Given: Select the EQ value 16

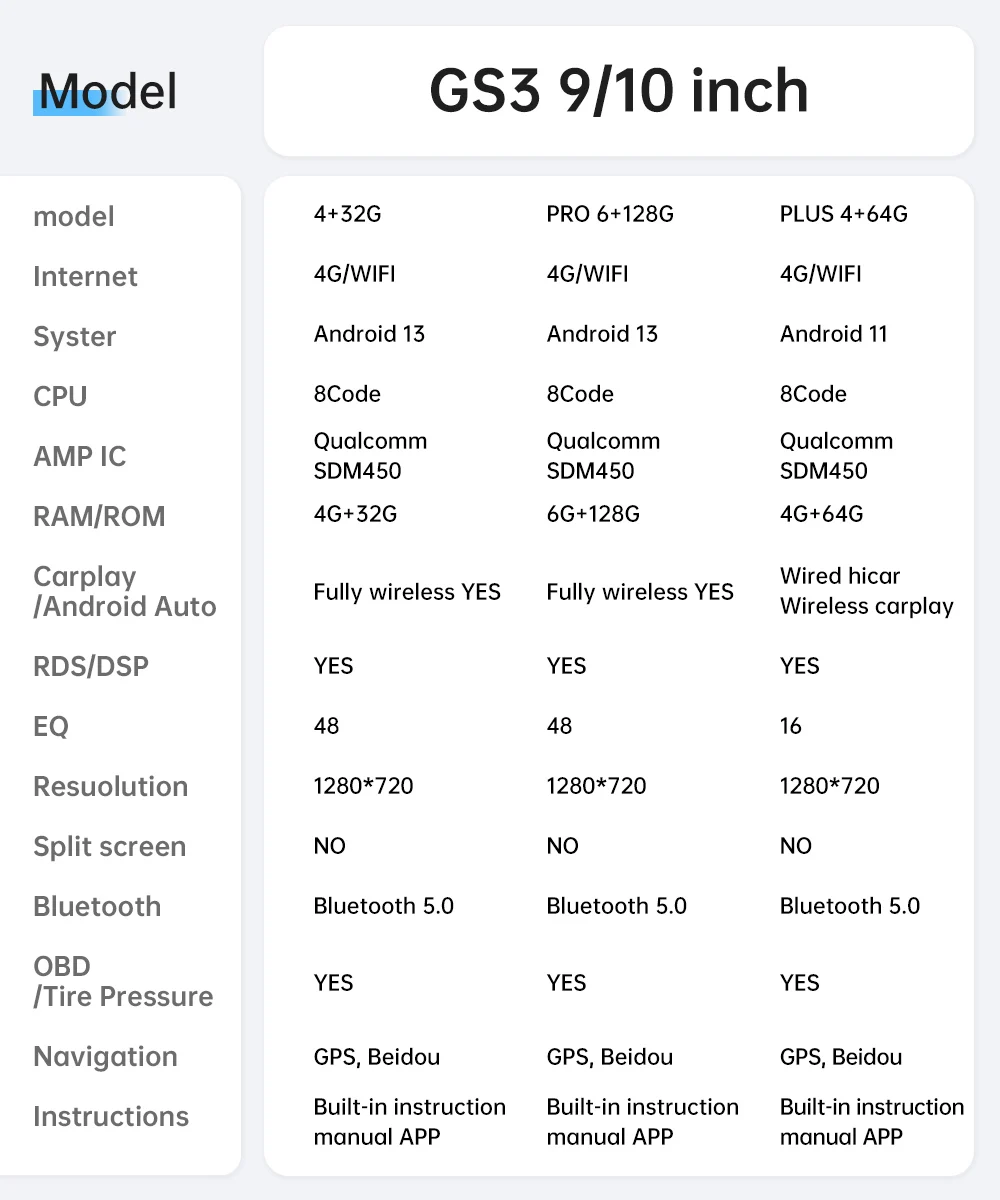Looking at the screenshot, I should (791, 726).
